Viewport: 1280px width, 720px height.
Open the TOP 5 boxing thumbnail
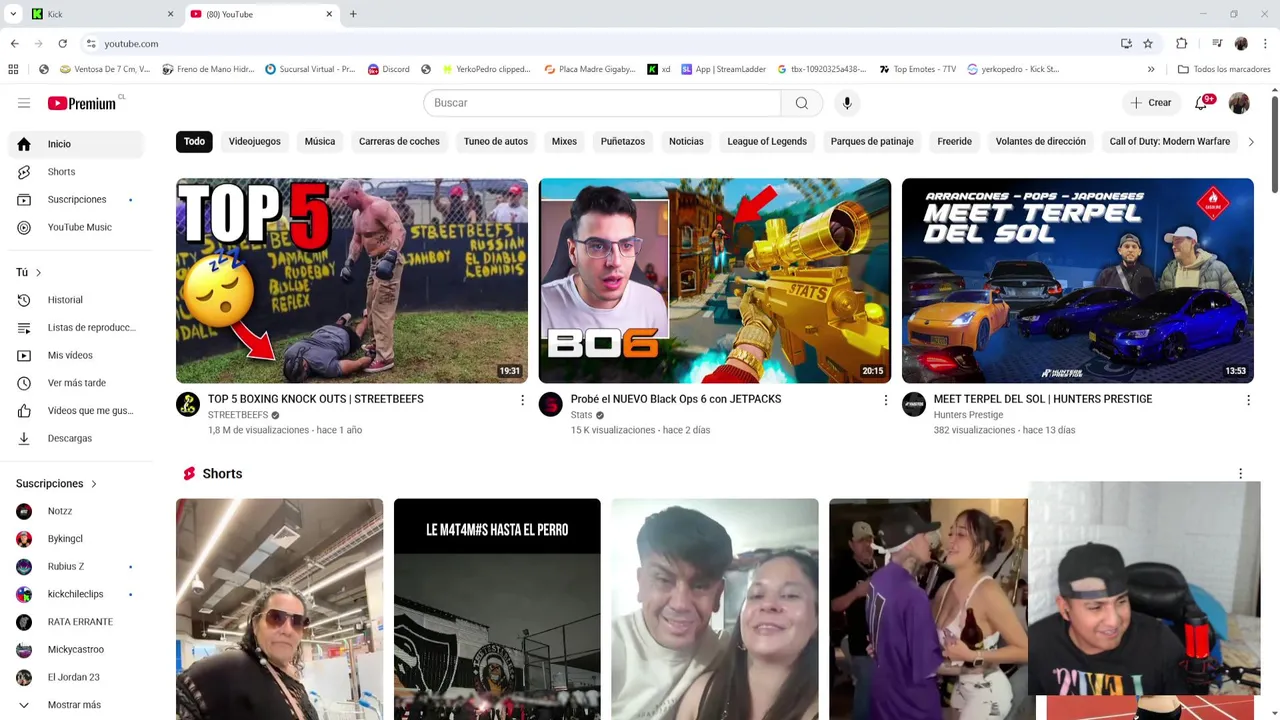pyautogui.click(x=352, y=281)
